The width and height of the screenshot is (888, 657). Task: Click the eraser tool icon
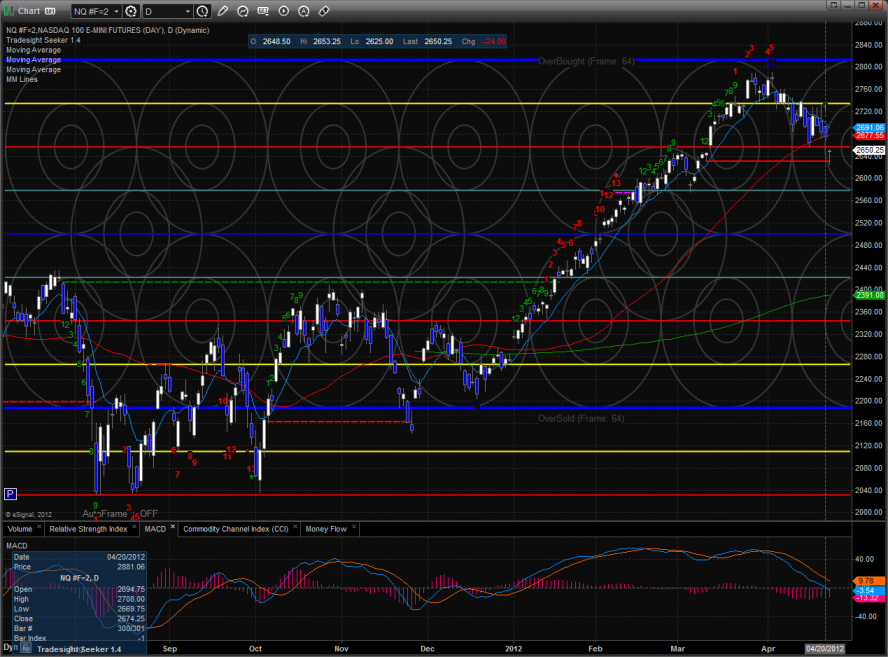click(323, 11)
